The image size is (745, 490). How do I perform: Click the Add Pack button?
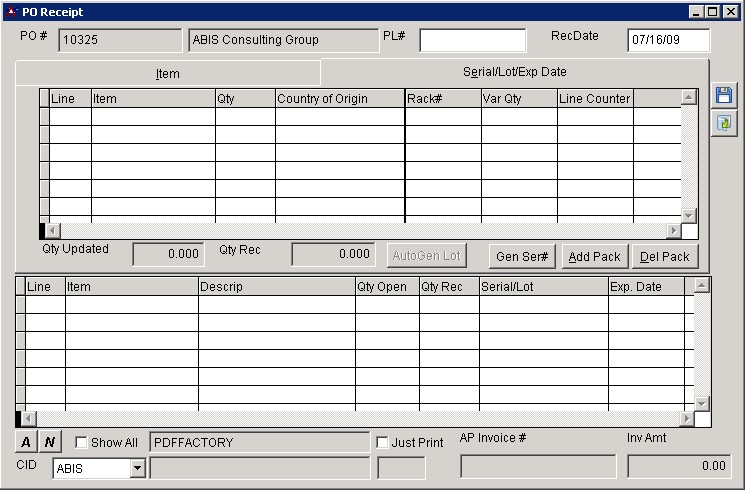pos(594,256)
